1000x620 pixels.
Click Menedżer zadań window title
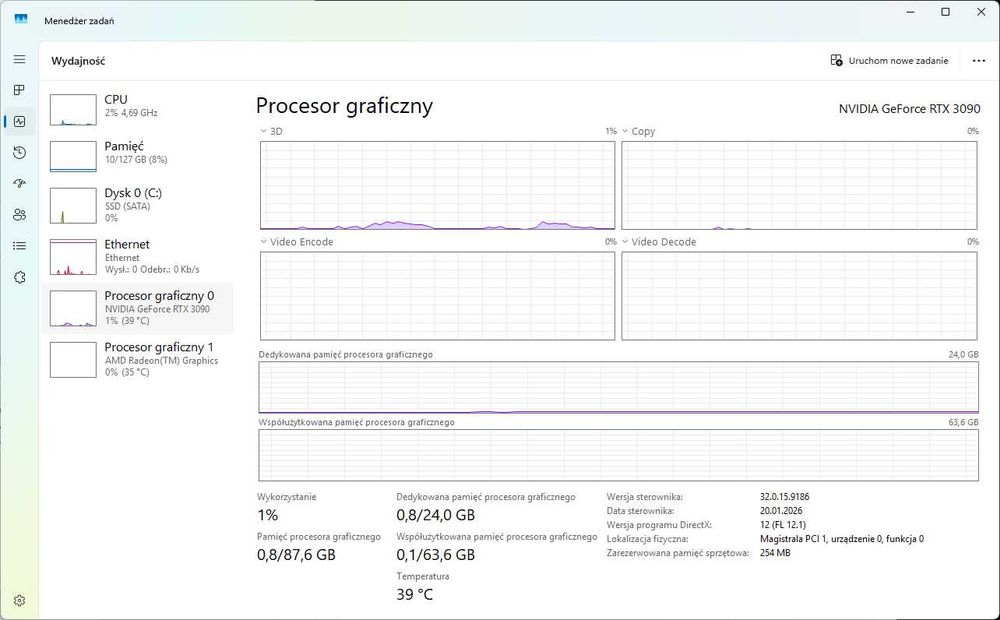(x=79, y=21)
